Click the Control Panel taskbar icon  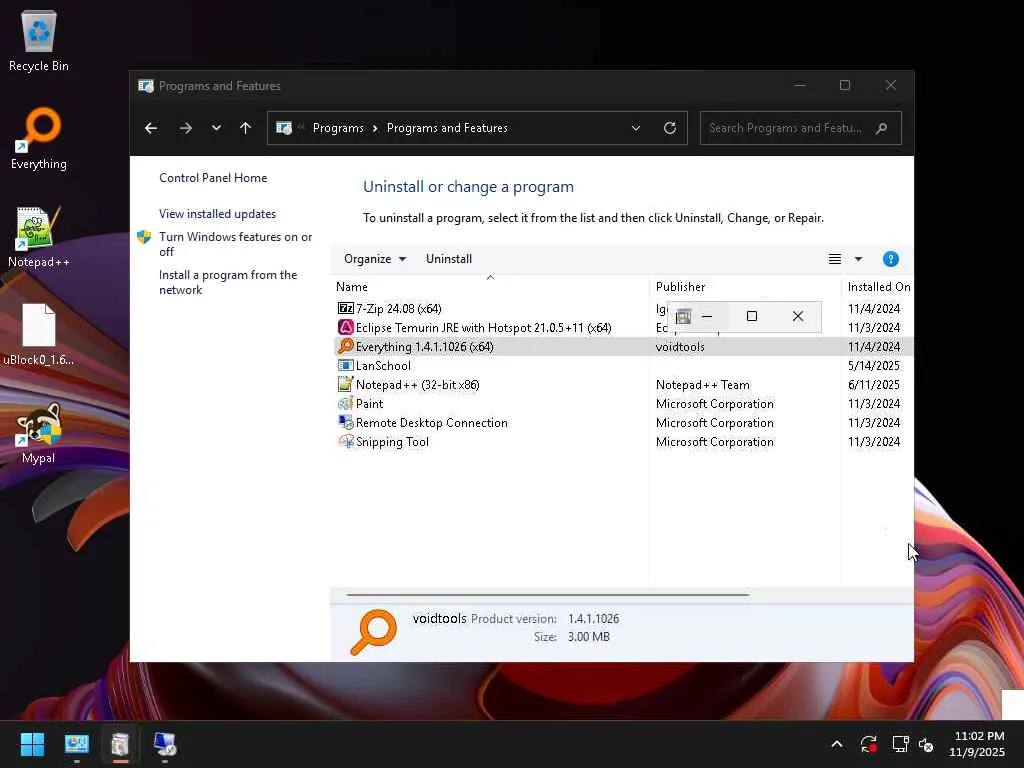pyautogui.click(x=76, y=744)
